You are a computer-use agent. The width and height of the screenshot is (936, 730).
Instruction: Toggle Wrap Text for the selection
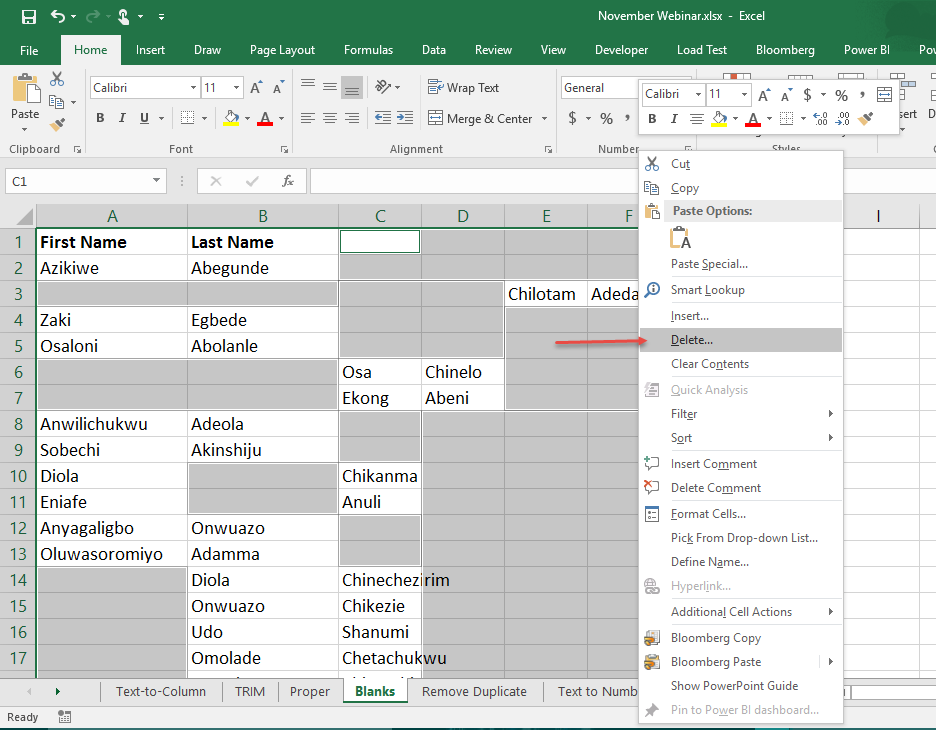[463, 88]
